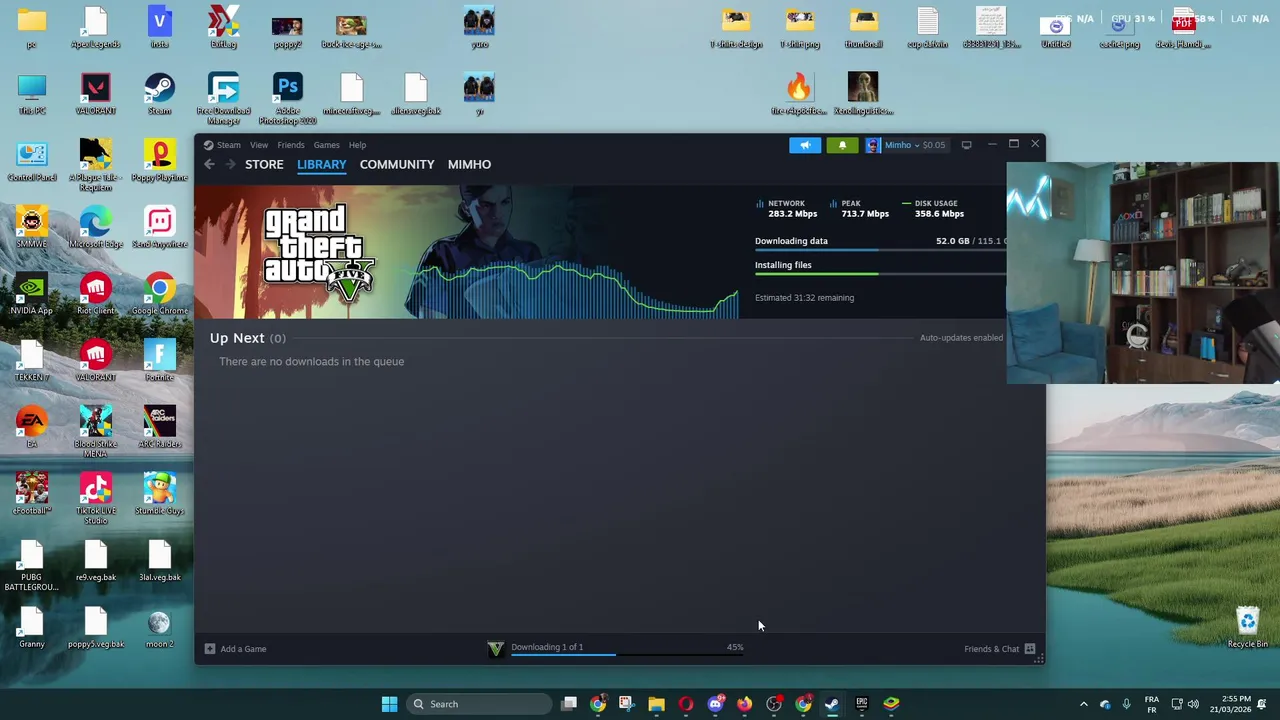The width and height of the screenshot is (1280, 720).
Task: Open the View menu
Action: (x=259, y=145)
